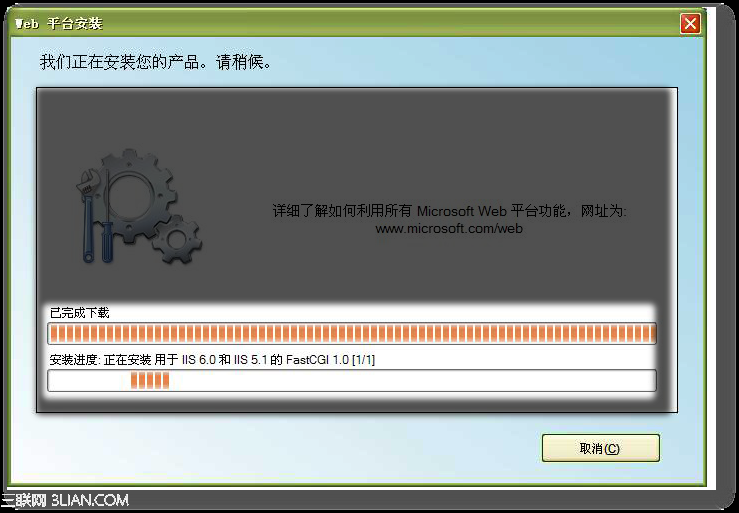Screen dimensions: 739x513
Task: Click the FastCGI installation progress bar
Action: [x=352, y=381]
